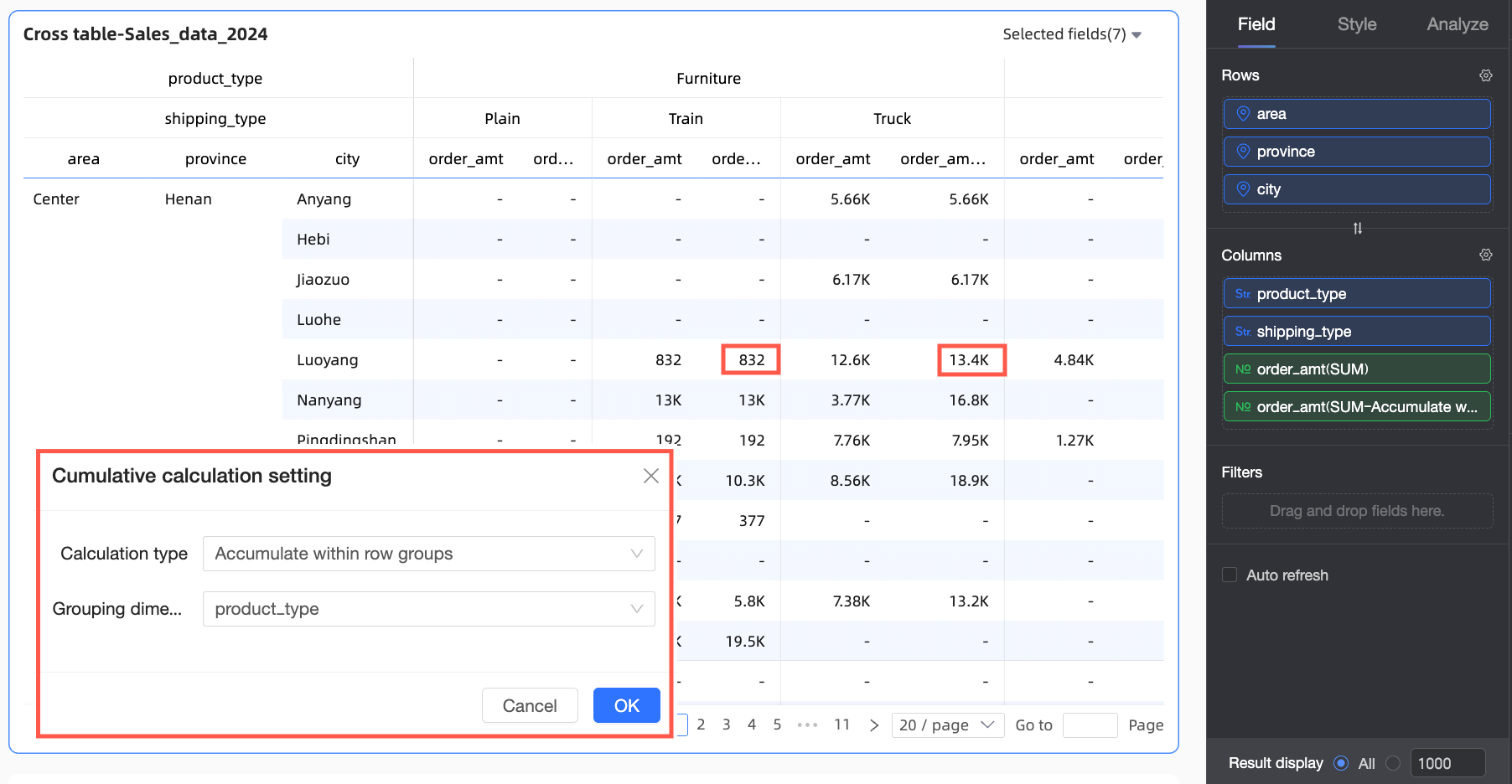Open the Columns settings gear icon
Viewport: 1512px width, 784px height.
[x=1485, y=255]
